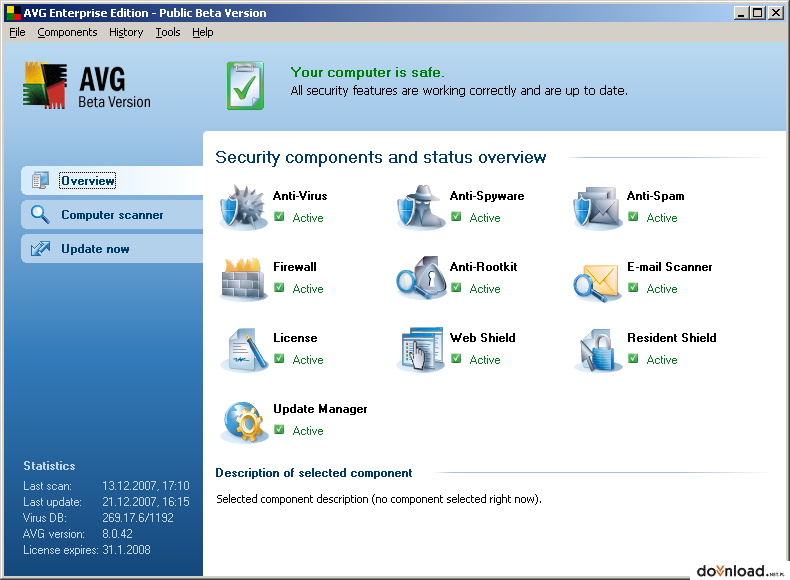790x580 pixels.
Task: Click the Overview sidebar icon
Action: pos(40,180)
